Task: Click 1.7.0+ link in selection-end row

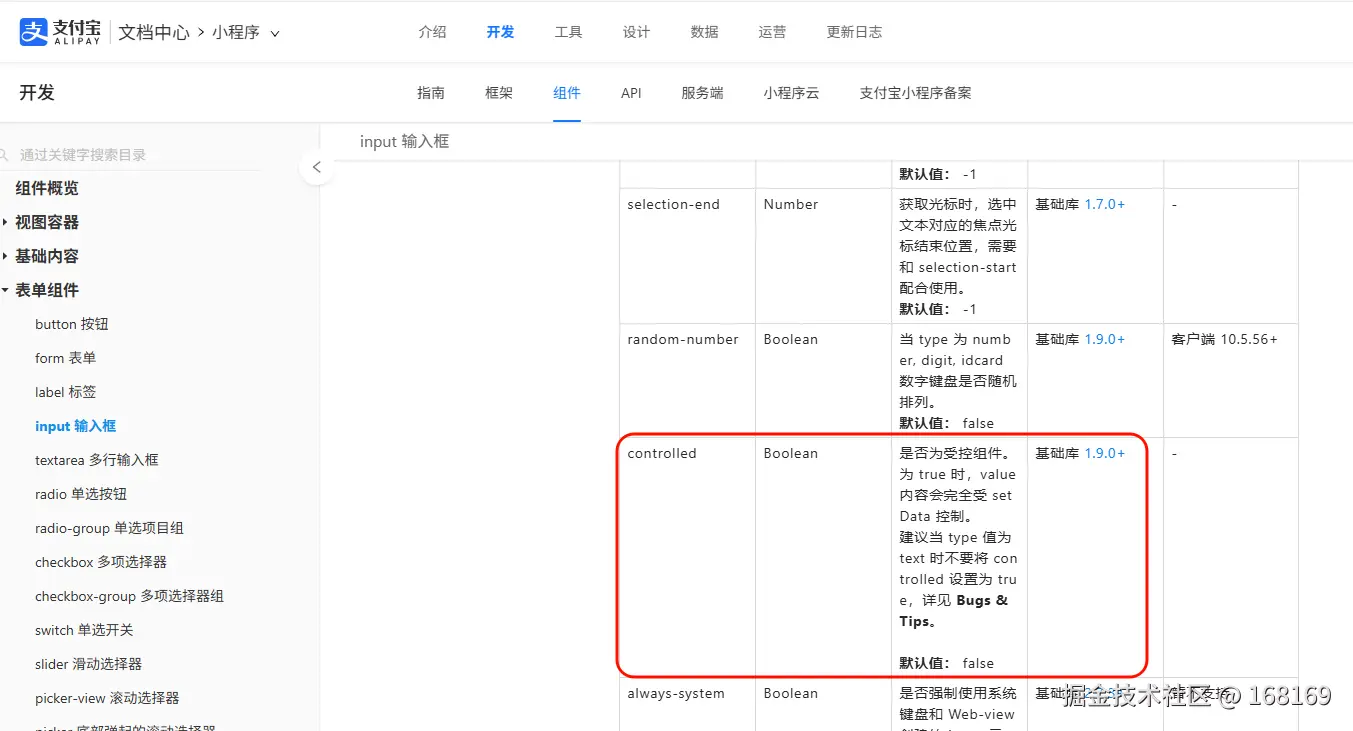Action: coord(1105,204)
